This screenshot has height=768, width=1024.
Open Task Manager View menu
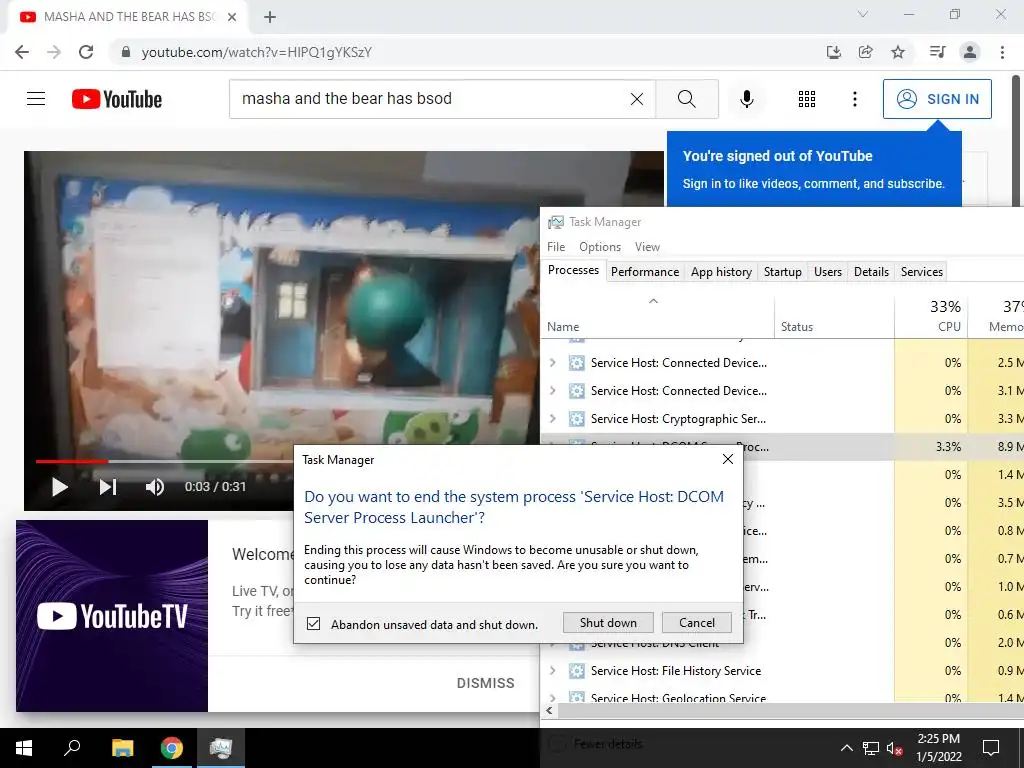tap(647, 247)
